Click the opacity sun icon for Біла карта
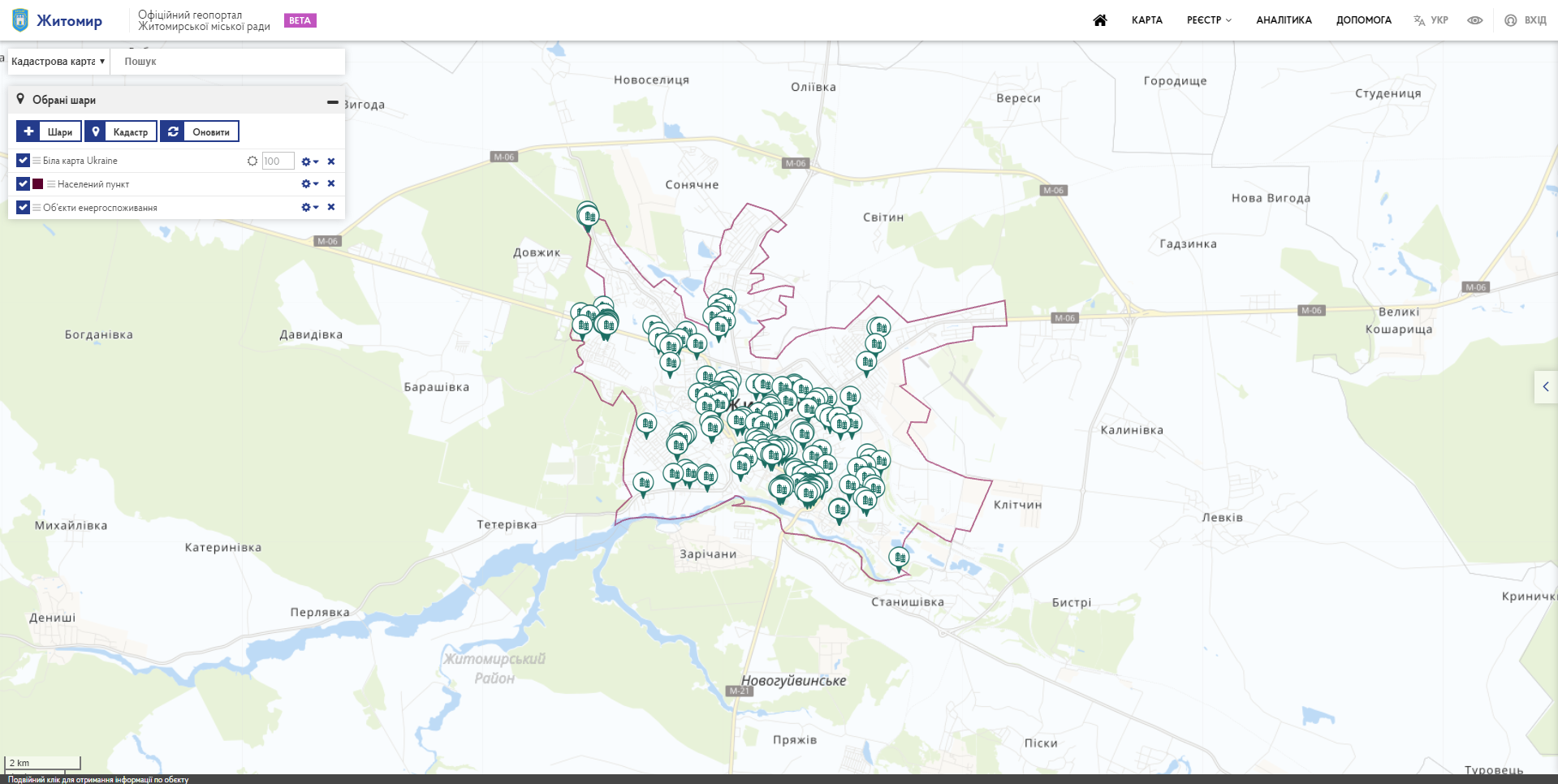Image resolution: width=1558 pixels, height=784 pixels. tap(252, 161)
